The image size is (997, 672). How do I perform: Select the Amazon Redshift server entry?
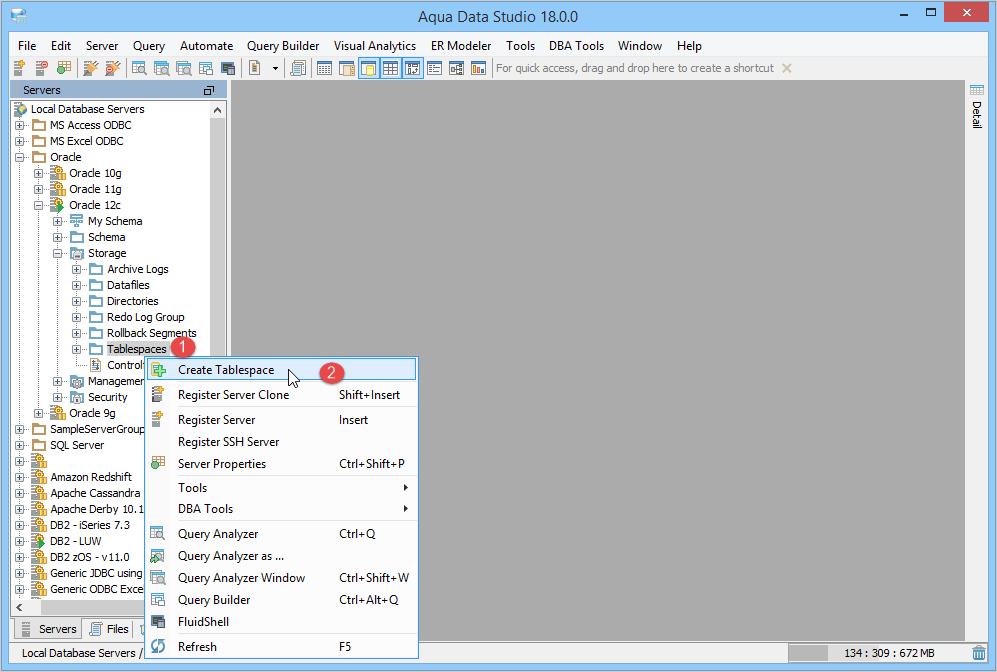click(91, 477)
